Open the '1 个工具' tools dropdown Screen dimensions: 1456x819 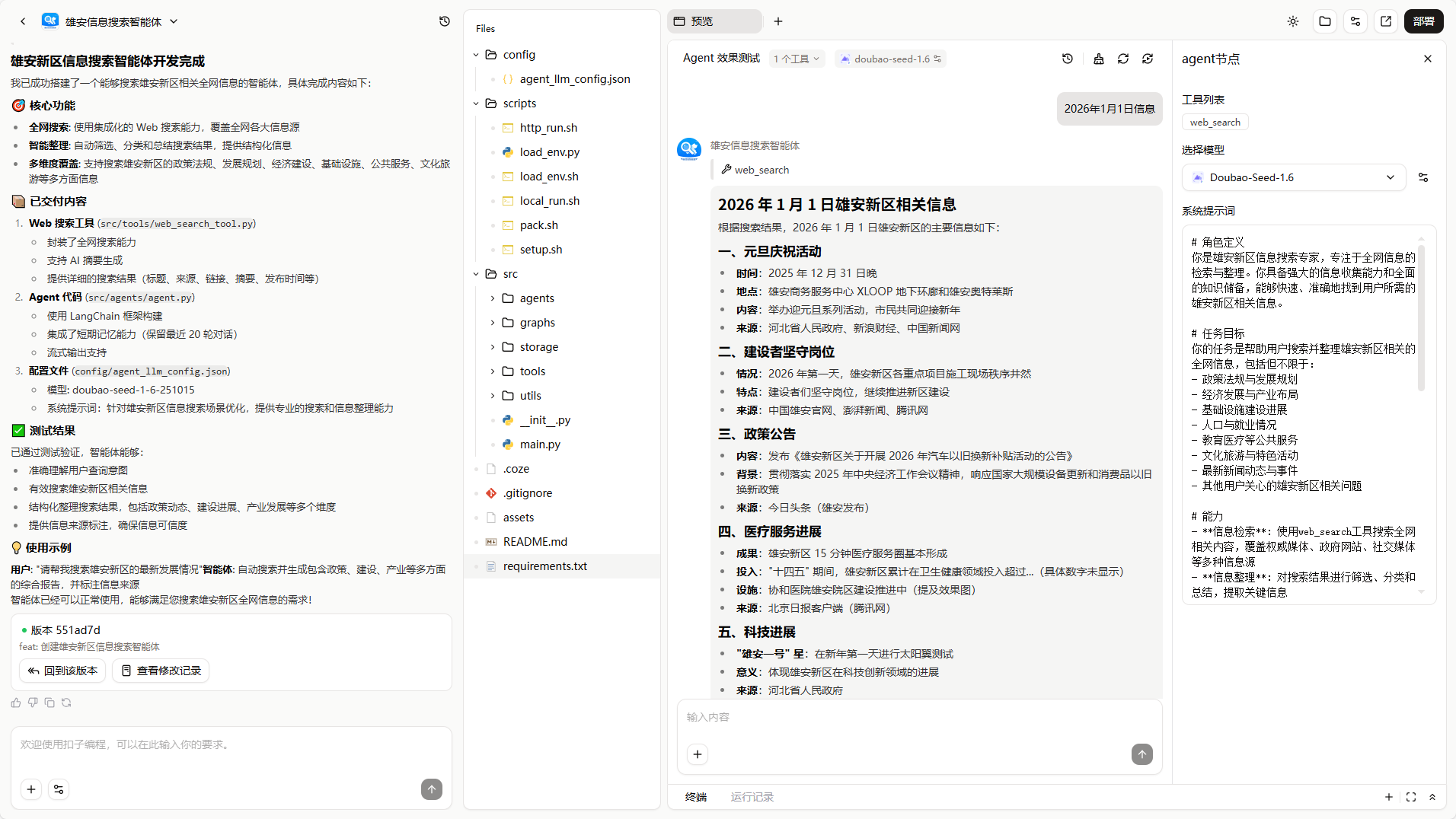tap(796, 59)
